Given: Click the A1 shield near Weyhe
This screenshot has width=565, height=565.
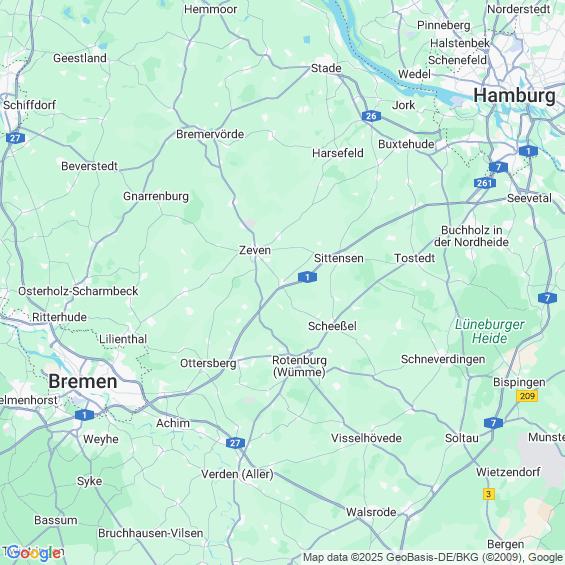Looking at the screenshot, I should pos(84,415).
